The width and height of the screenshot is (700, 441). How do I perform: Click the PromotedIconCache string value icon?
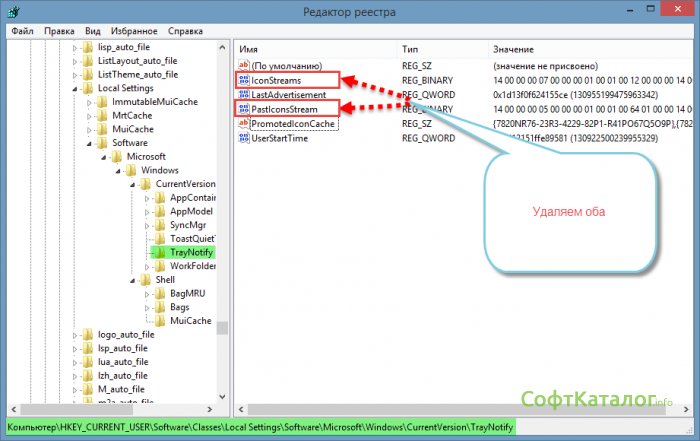[243, 123]
